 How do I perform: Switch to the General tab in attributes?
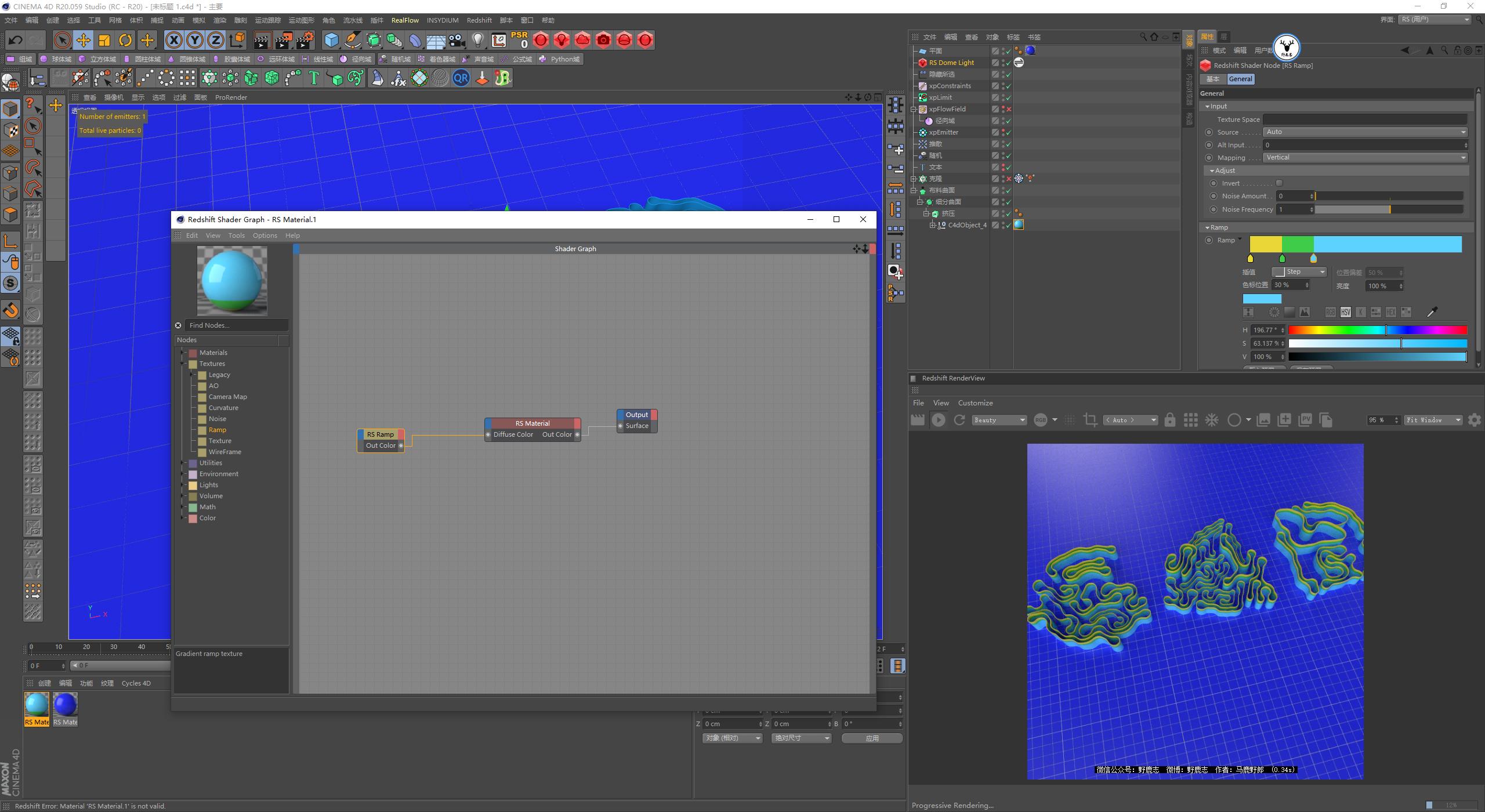click(x=1240, y=78)
